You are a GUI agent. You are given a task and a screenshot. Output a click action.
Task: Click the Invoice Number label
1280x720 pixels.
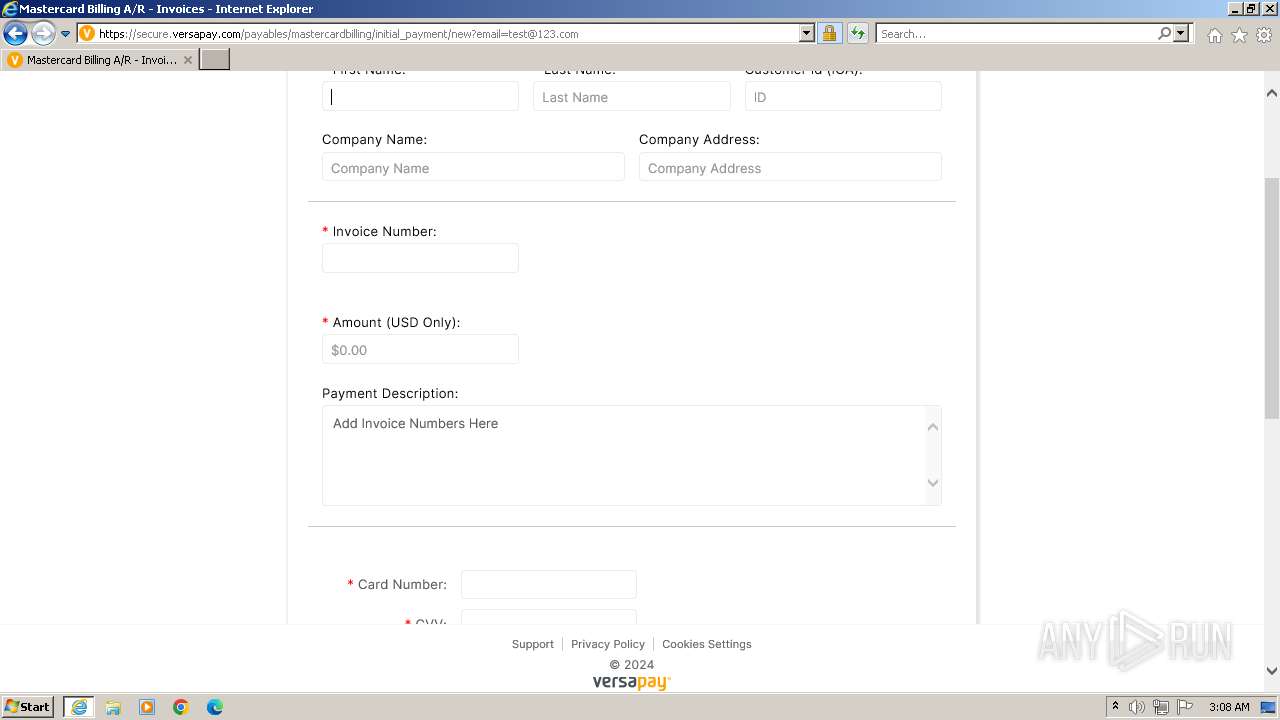[x=384, y=231]
